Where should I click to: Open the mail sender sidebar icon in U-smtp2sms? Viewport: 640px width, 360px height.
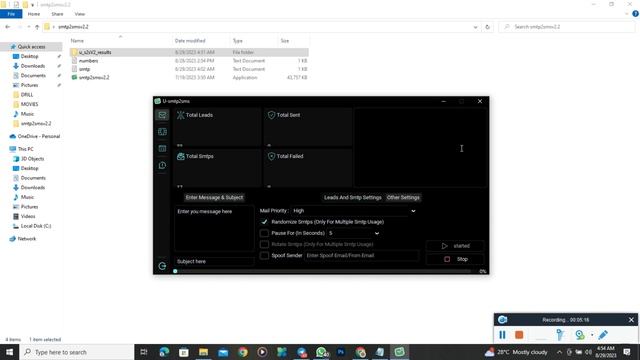(x=162, y=115)
